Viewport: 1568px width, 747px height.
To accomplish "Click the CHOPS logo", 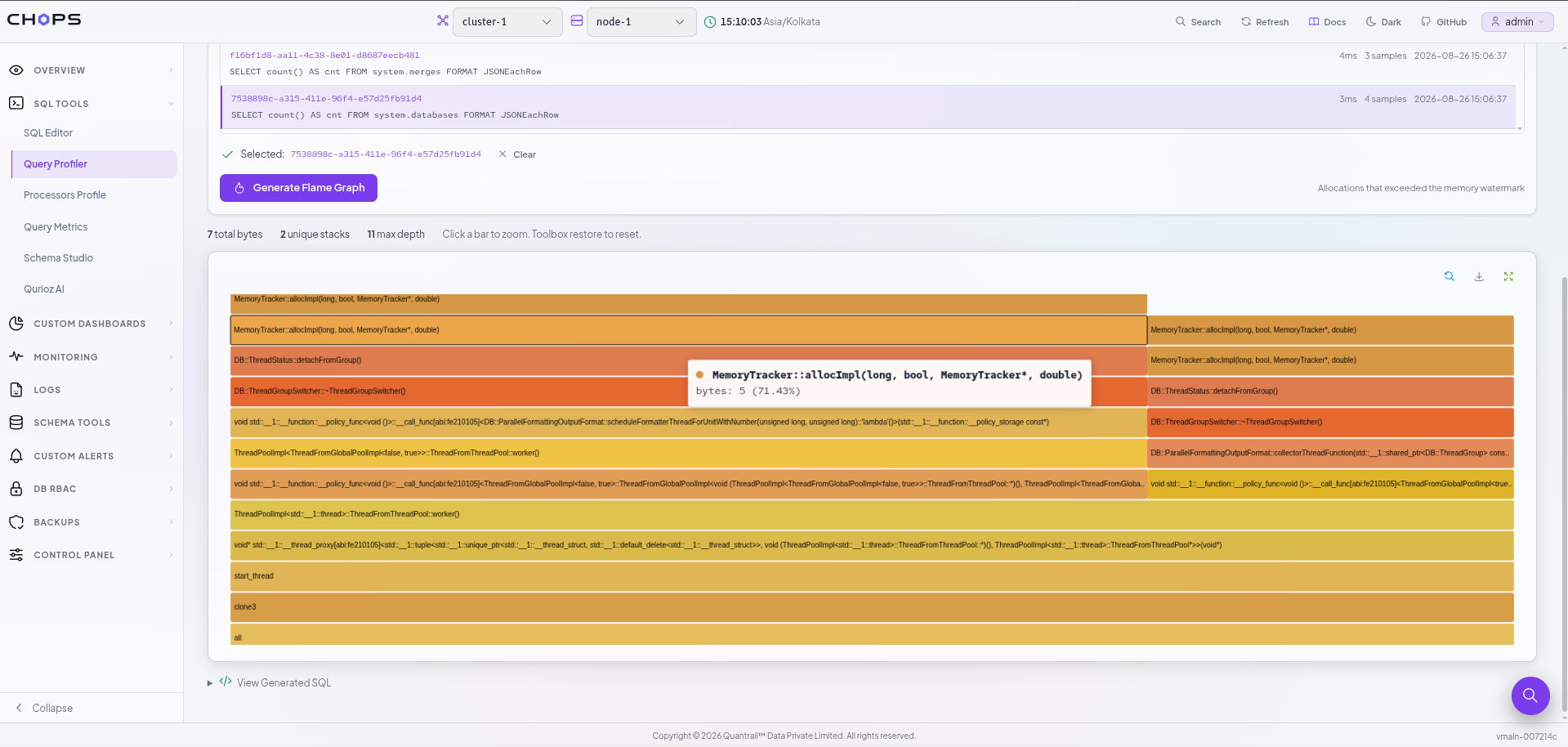I will [x=44, y=20].
